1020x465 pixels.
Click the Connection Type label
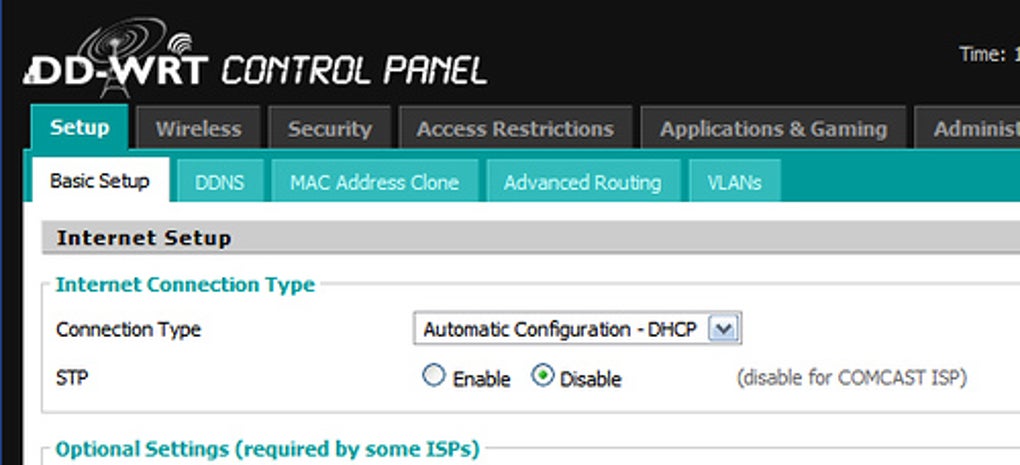129,330
